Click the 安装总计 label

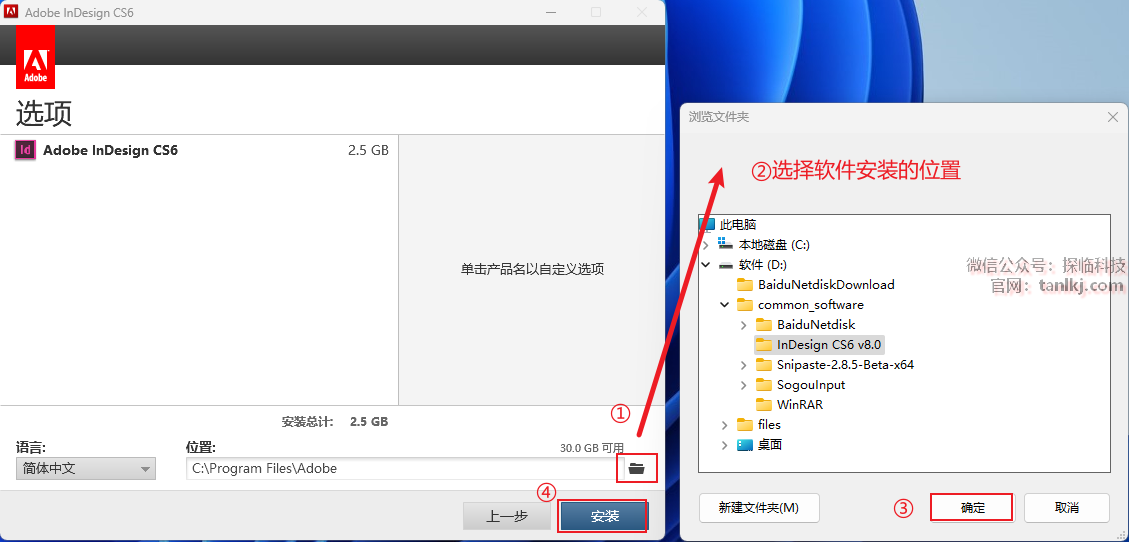click(x=307, y=422)
